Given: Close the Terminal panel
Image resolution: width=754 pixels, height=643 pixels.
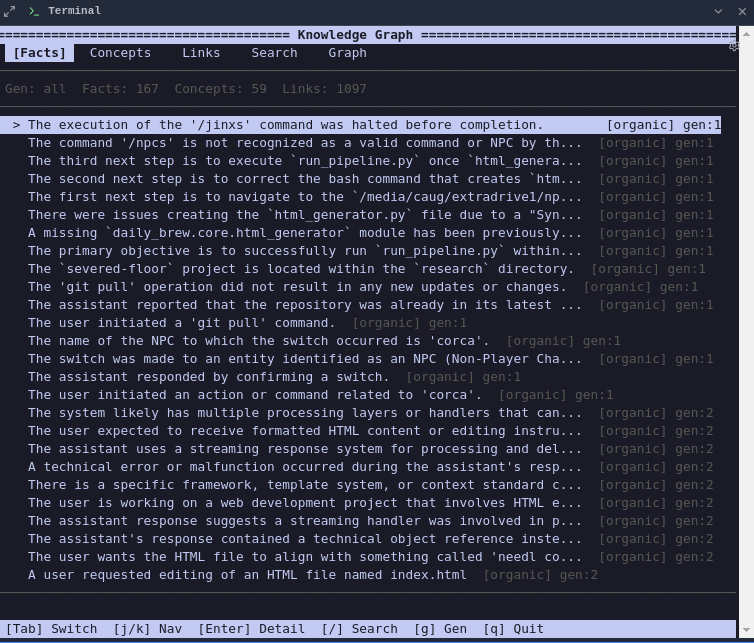Looking at the screenshot, I should pos(742,11).
